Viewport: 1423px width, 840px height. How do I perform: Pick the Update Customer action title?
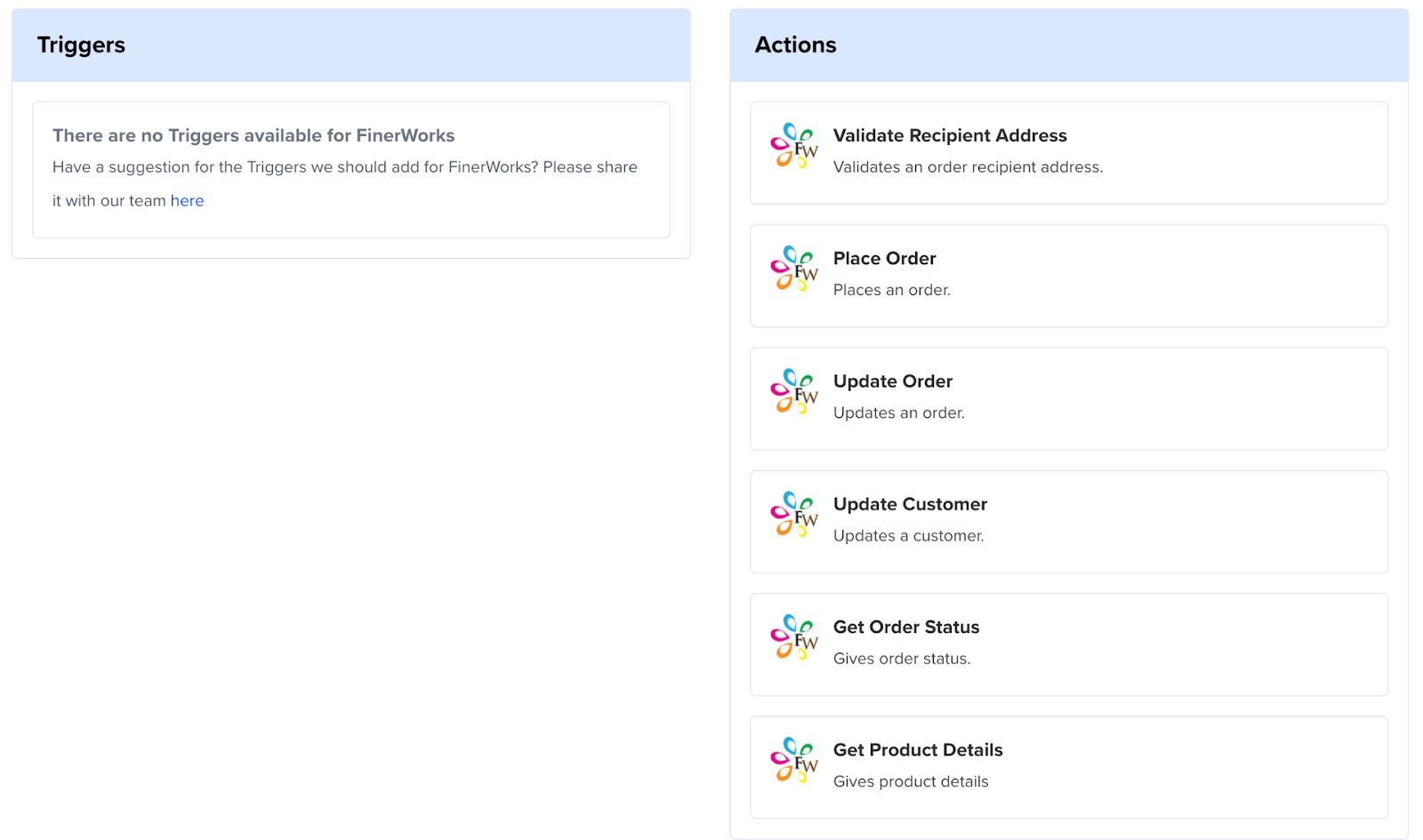(910, 504)
